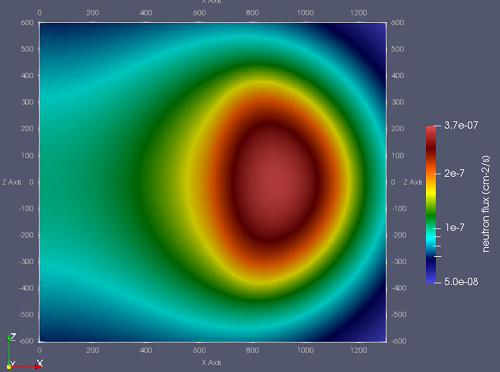Viewport: 500px width, 372px height.
Task: Click the "300" tick label on the right Z axis
Action: point(398,102)
